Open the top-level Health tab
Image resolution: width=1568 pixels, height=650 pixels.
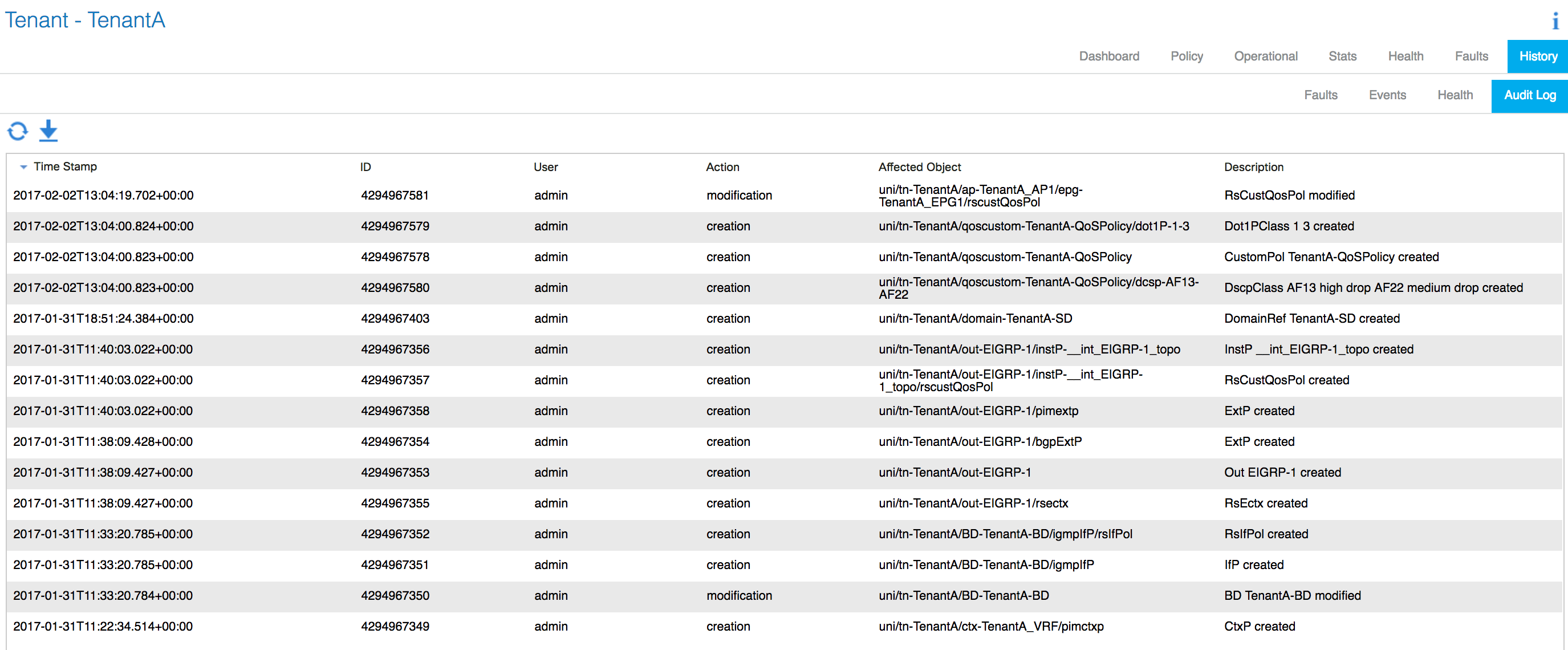(1405, 56)
